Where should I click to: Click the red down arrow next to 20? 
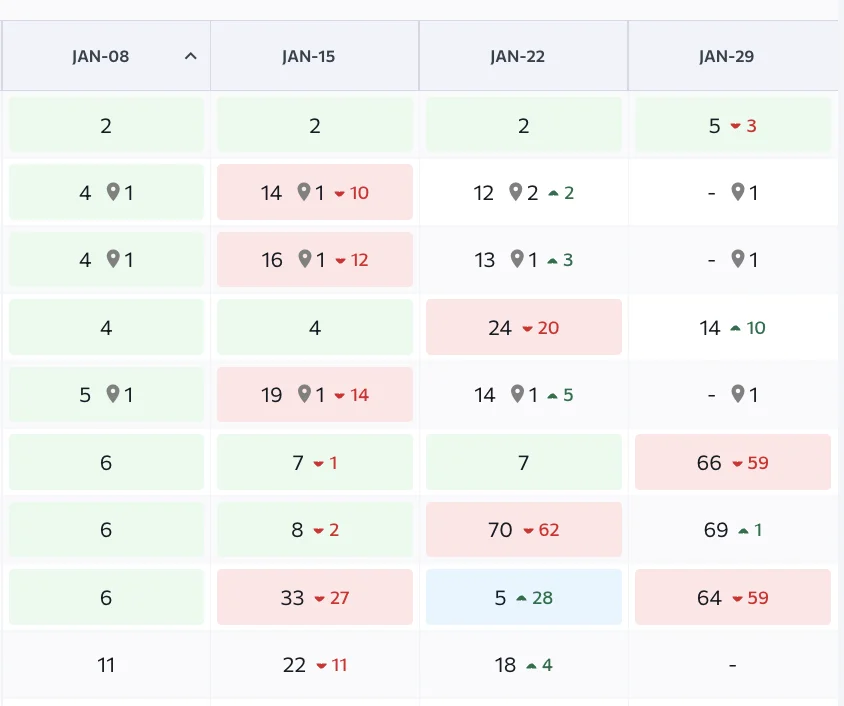point(529,327)
